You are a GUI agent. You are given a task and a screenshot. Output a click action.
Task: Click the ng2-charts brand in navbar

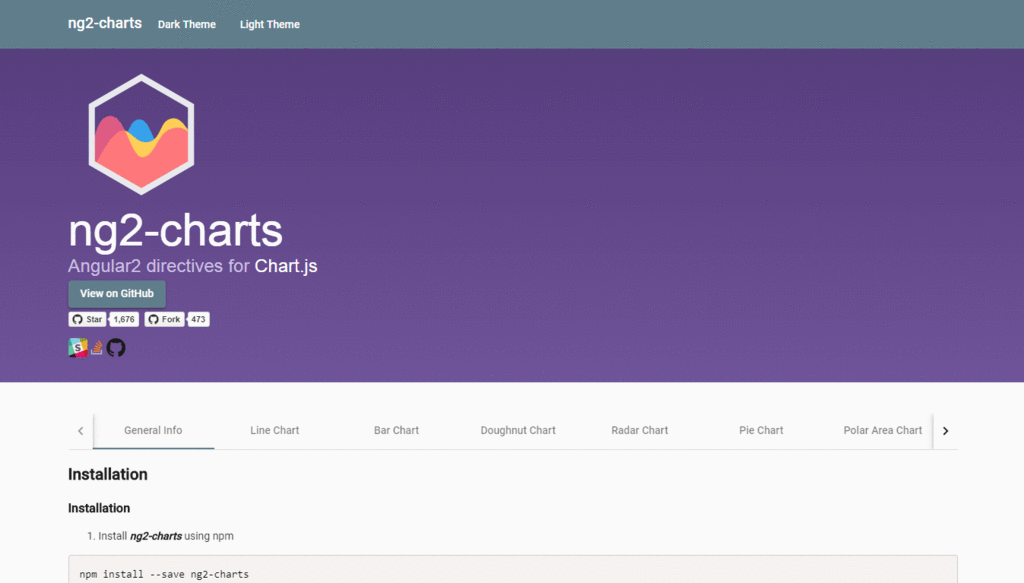click(x=104, y=23)
